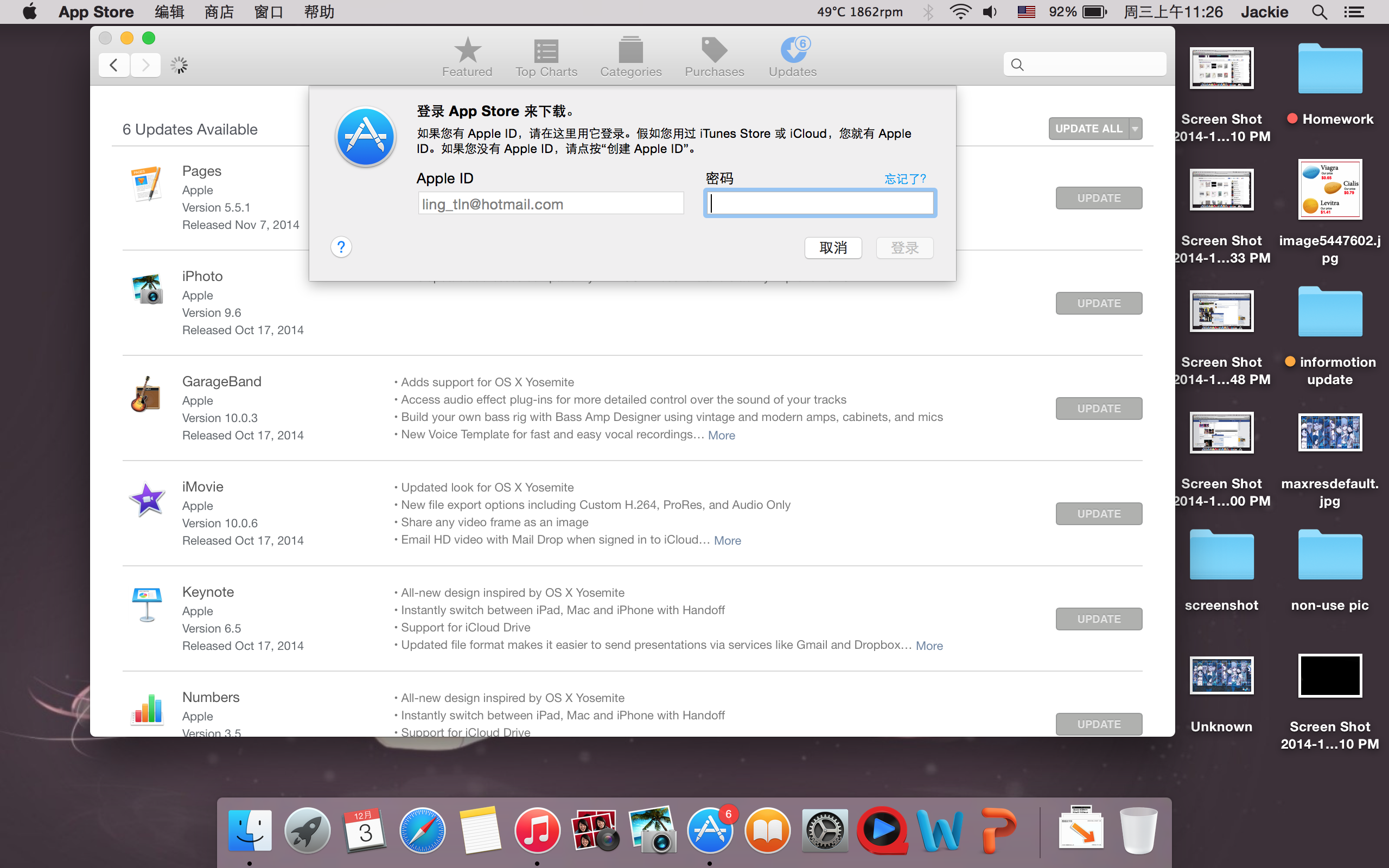This screenshot has height=868, width=1389.
Task: Open the 编辑 menu
Action: click(x=169, y=11)
